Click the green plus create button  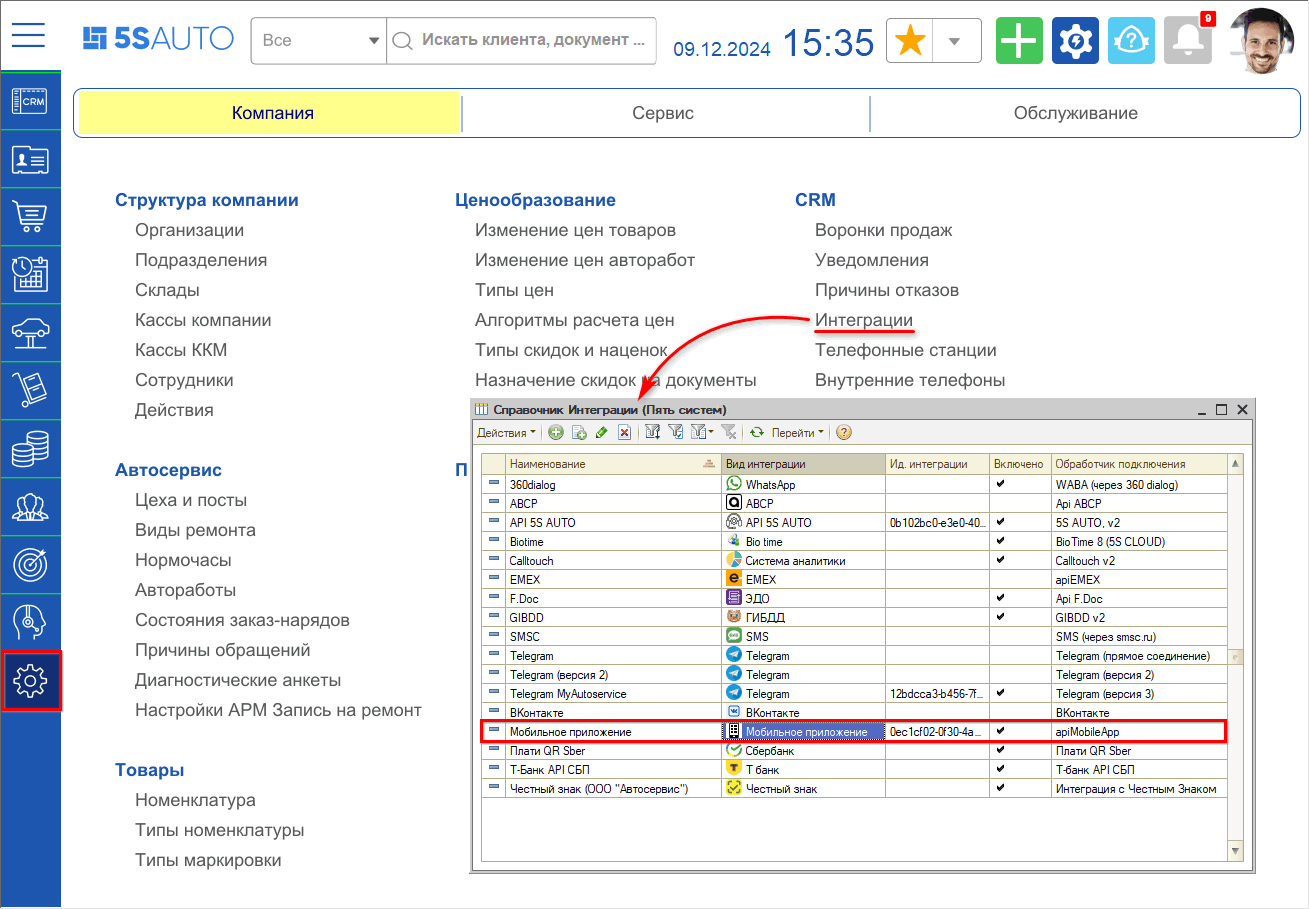coord(1019,41)
